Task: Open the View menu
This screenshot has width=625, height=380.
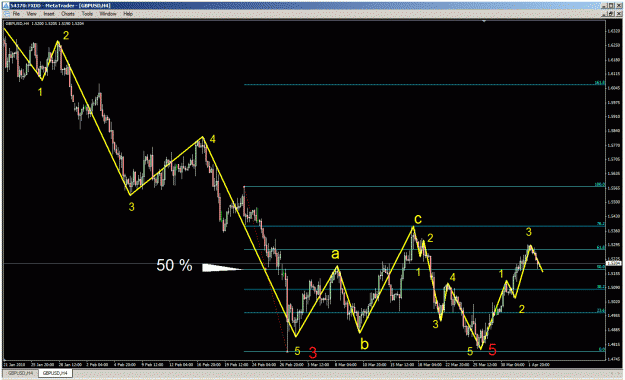Action: (x=31, y=14)
